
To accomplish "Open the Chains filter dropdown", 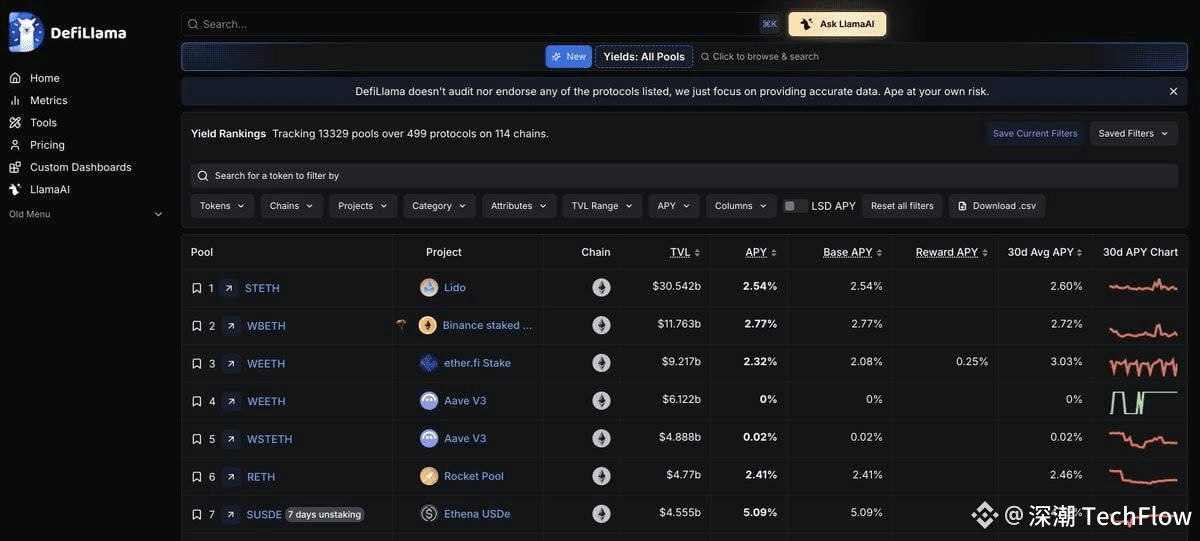I will (x=292, y=206).
